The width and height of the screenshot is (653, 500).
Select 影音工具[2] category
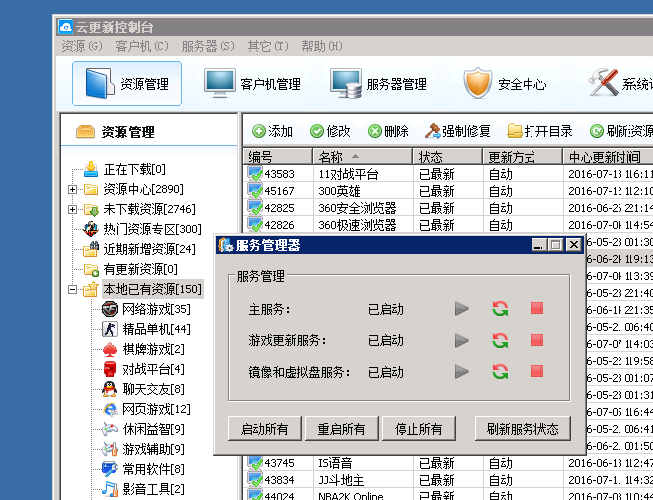tap(153, 489)
